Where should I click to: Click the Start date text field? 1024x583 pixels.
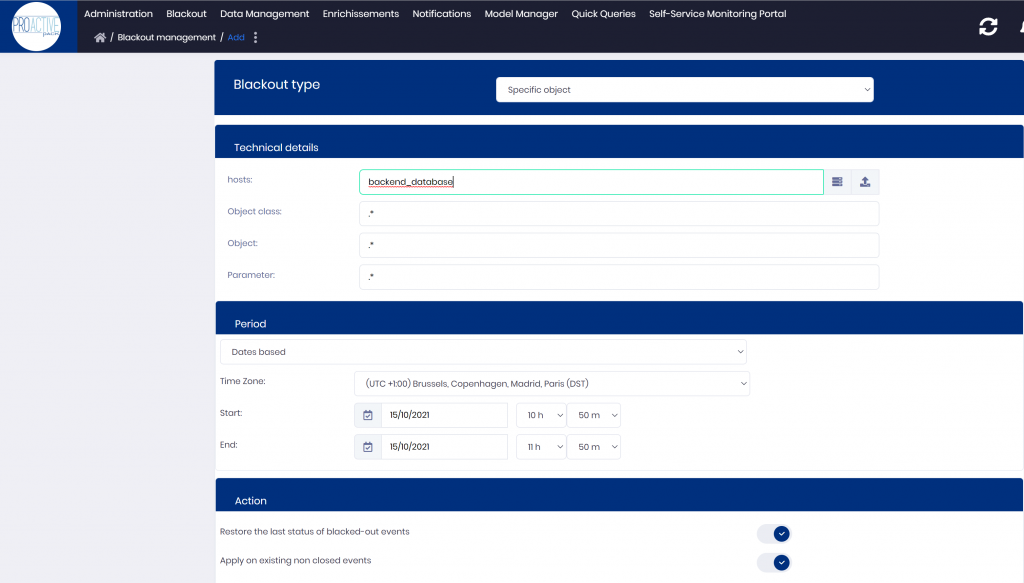(x=444, y=415)
